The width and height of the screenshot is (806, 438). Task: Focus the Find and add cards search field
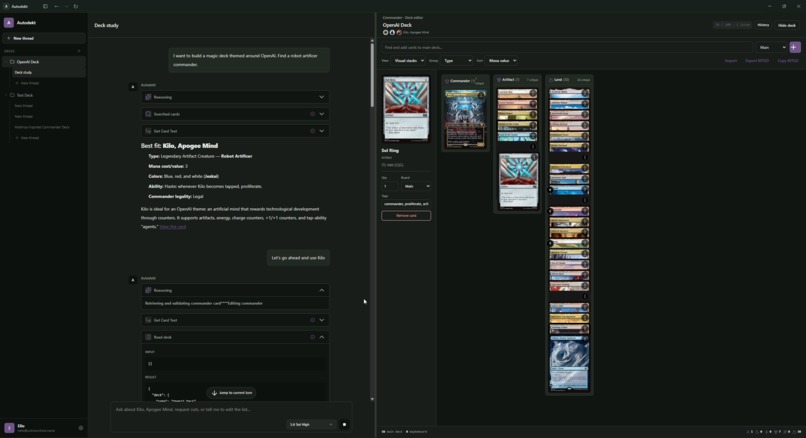tap(567, 47)
